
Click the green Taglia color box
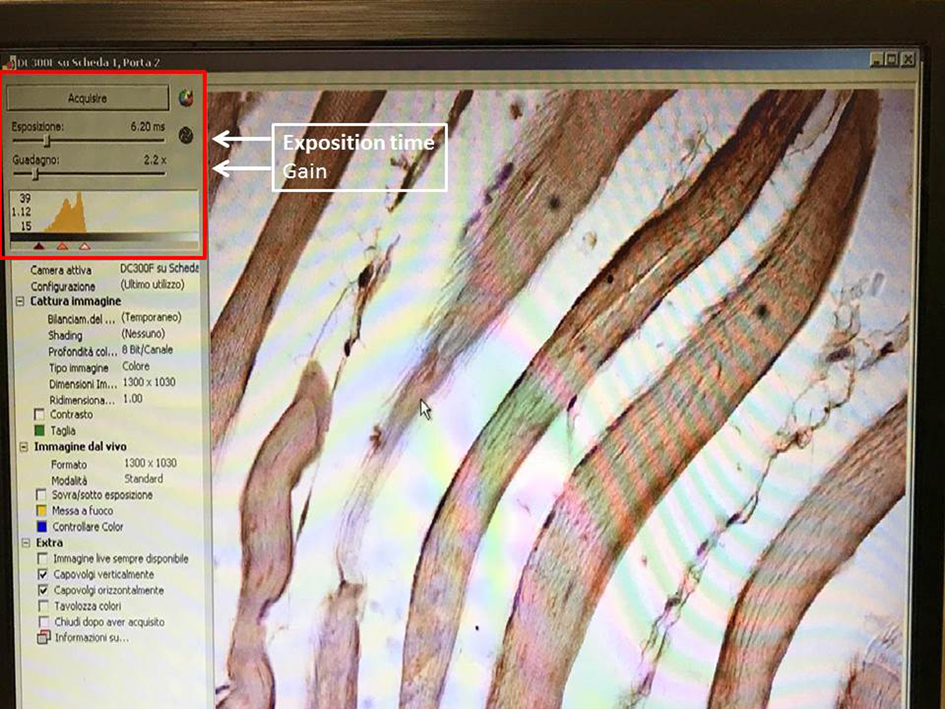point(40,430)
